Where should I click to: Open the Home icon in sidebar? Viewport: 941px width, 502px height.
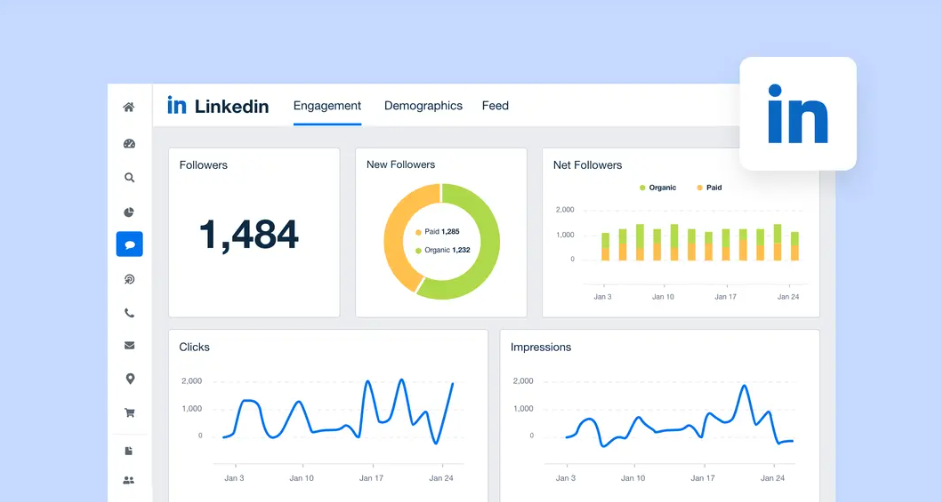pyautogui.click(x=129, y=107)
